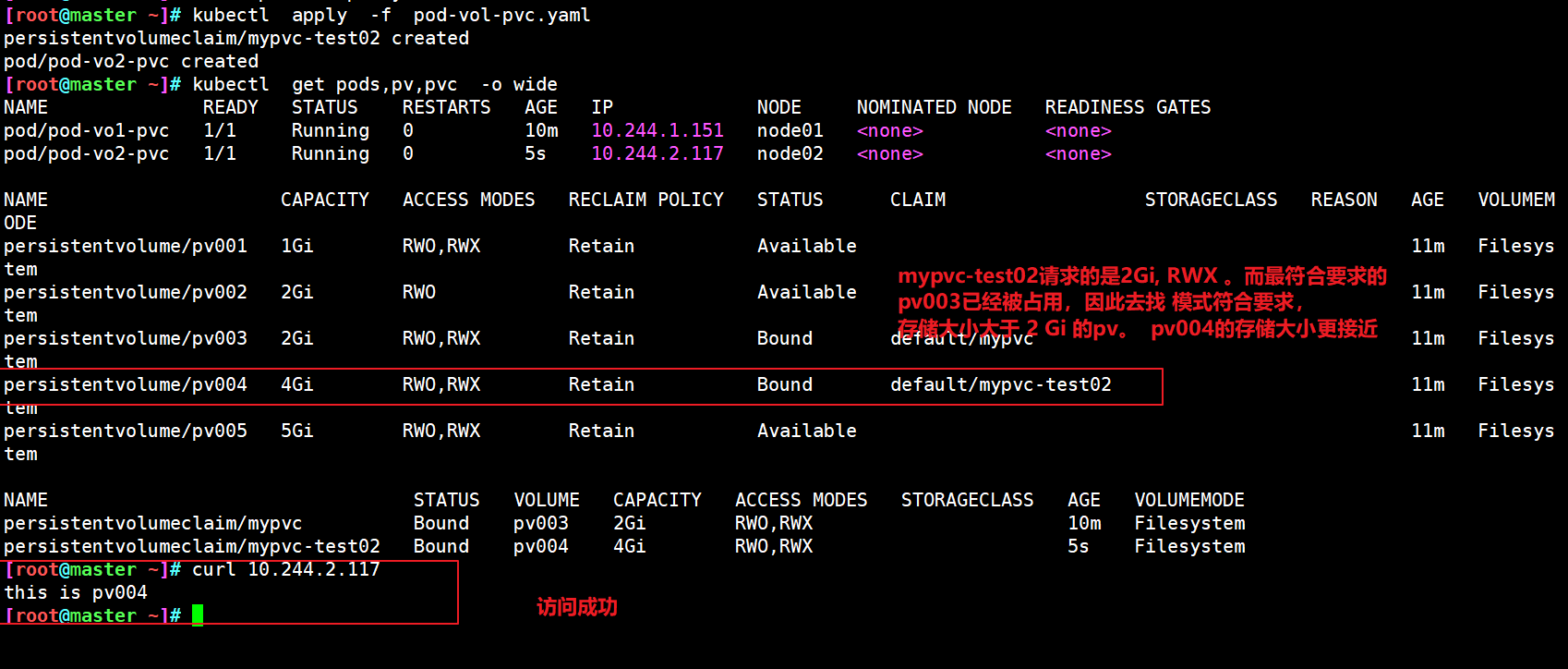Image resolution: width=1568 pixels, height=669 pixels.
Task: Select 'persistentvolume/pv003' row name
Action: [126, 338]
